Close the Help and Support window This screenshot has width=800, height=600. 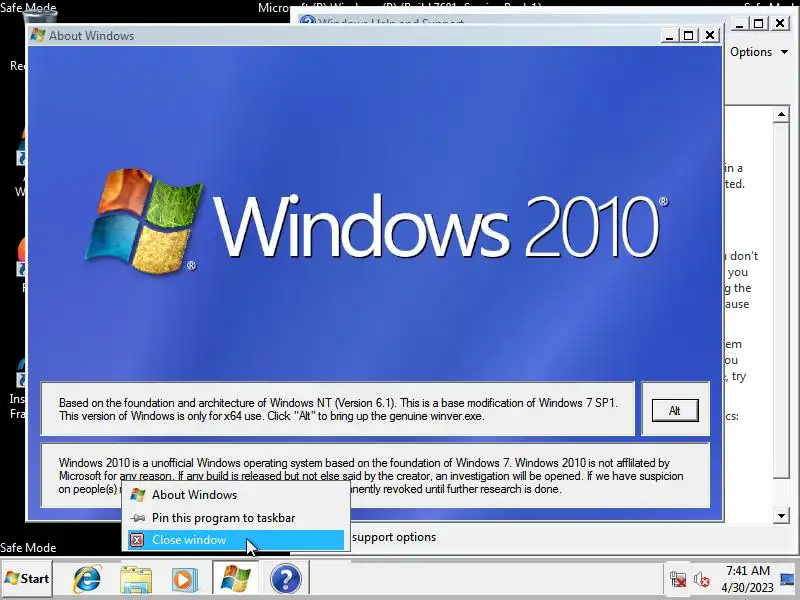[780, 23]
